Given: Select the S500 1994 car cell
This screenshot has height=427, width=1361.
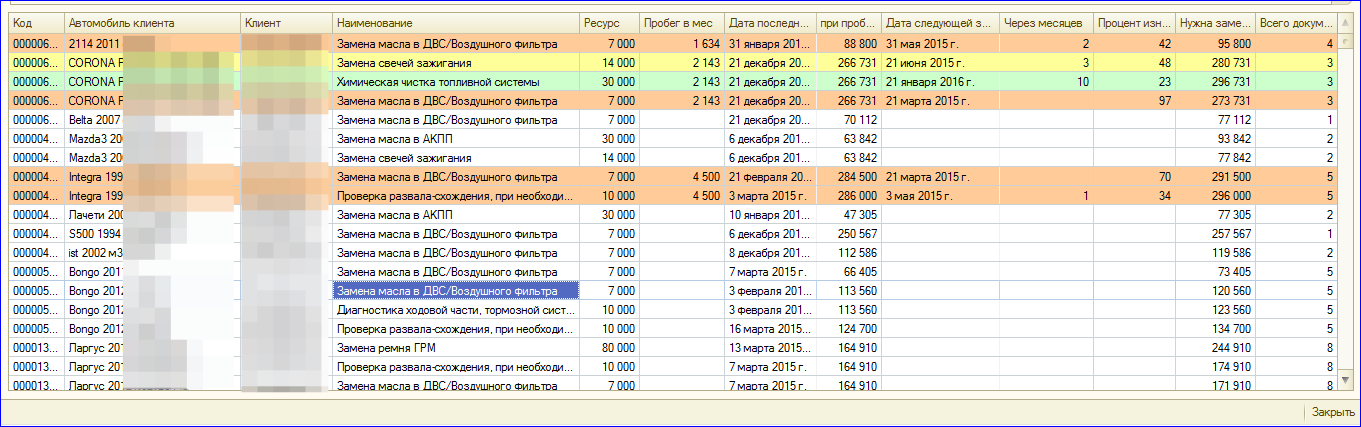Looking at the screenshot, I should 153,234.
